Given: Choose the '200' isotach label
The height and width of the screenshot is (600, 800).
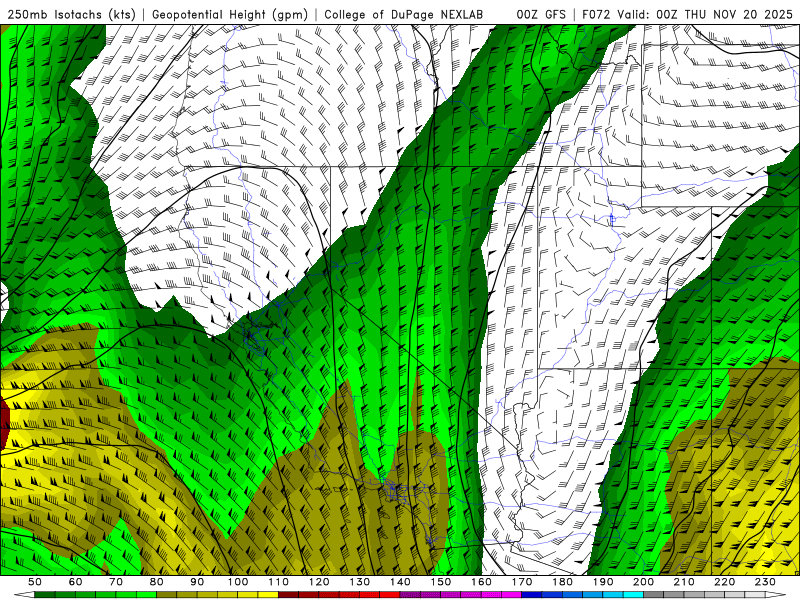Looking at the screenshot, I should 644,582.
